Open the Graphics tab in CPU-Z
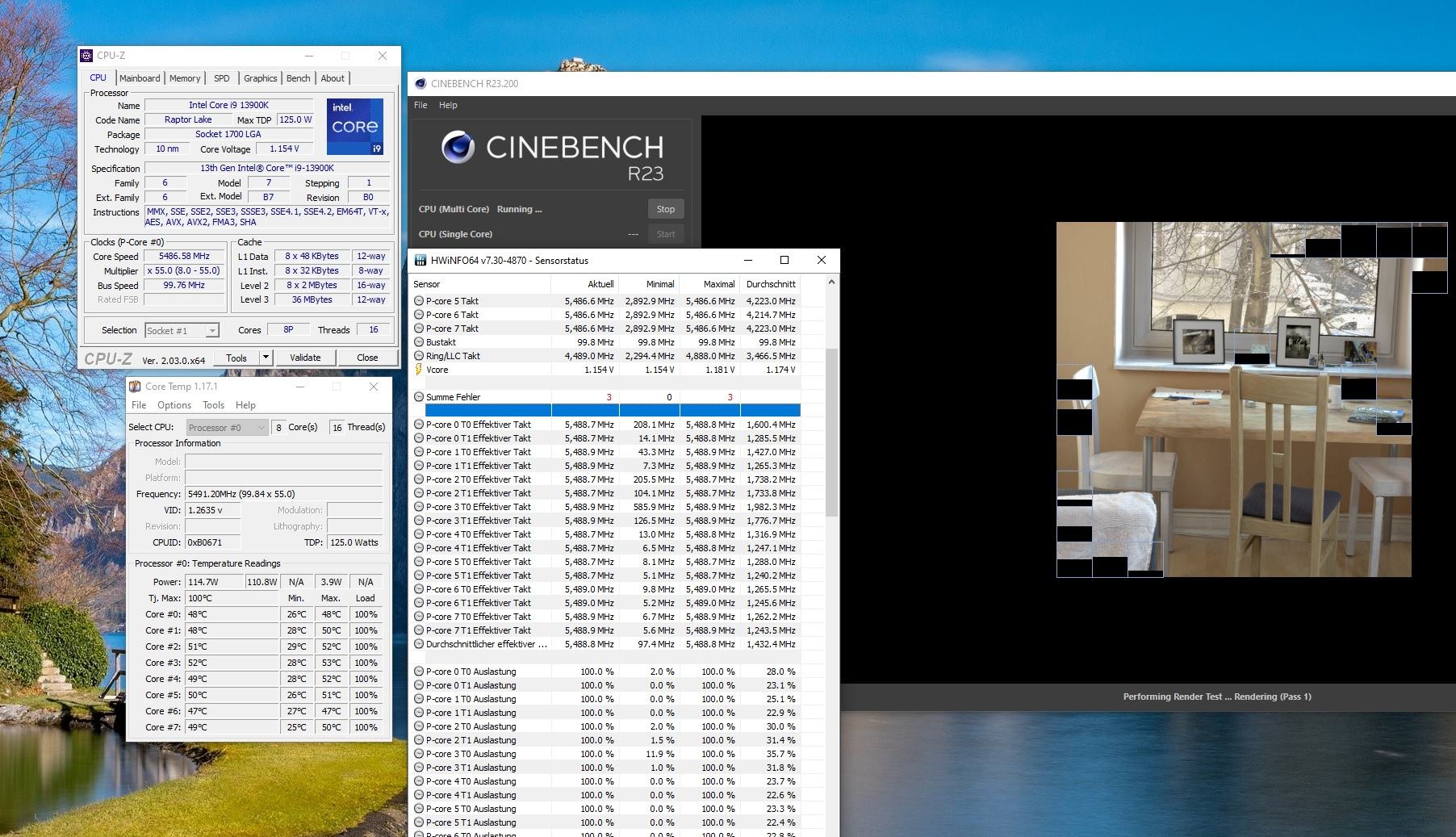The height and width of the screenshot is (837, 1456). tap(261, 78)
